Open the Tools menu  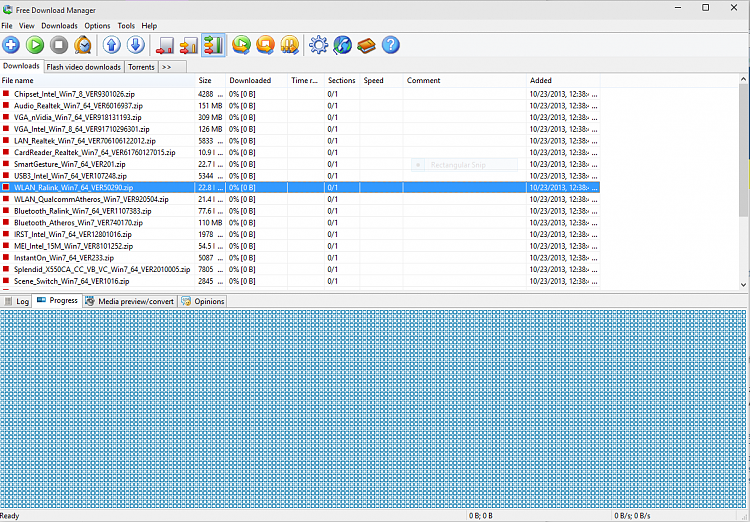coord(126,26)
